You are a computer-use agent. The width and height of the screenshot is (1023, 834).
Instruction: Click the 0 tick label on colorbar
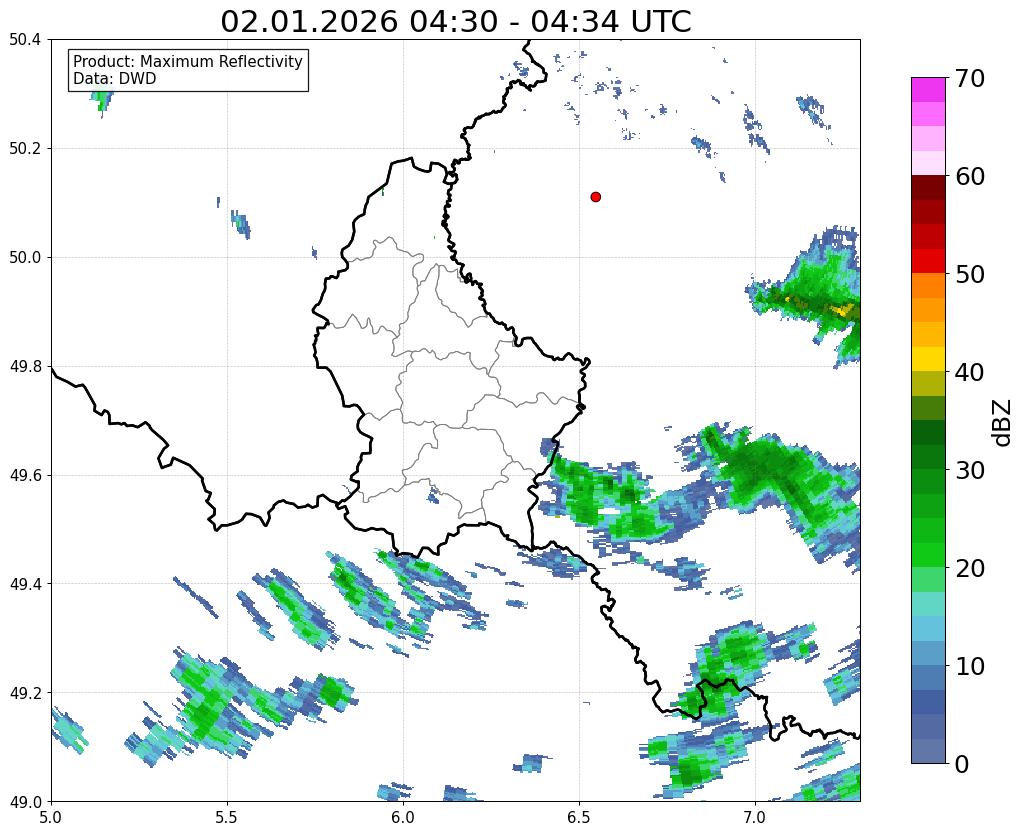pyautogui.click(x=962, y=763)
